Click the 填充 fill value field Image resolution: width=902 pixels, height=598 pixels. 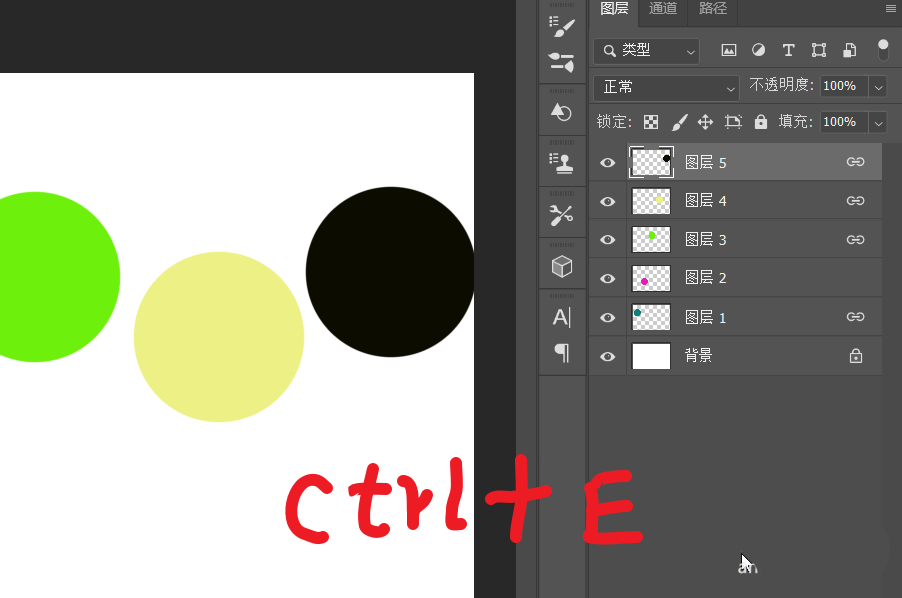tap(843, 122)
